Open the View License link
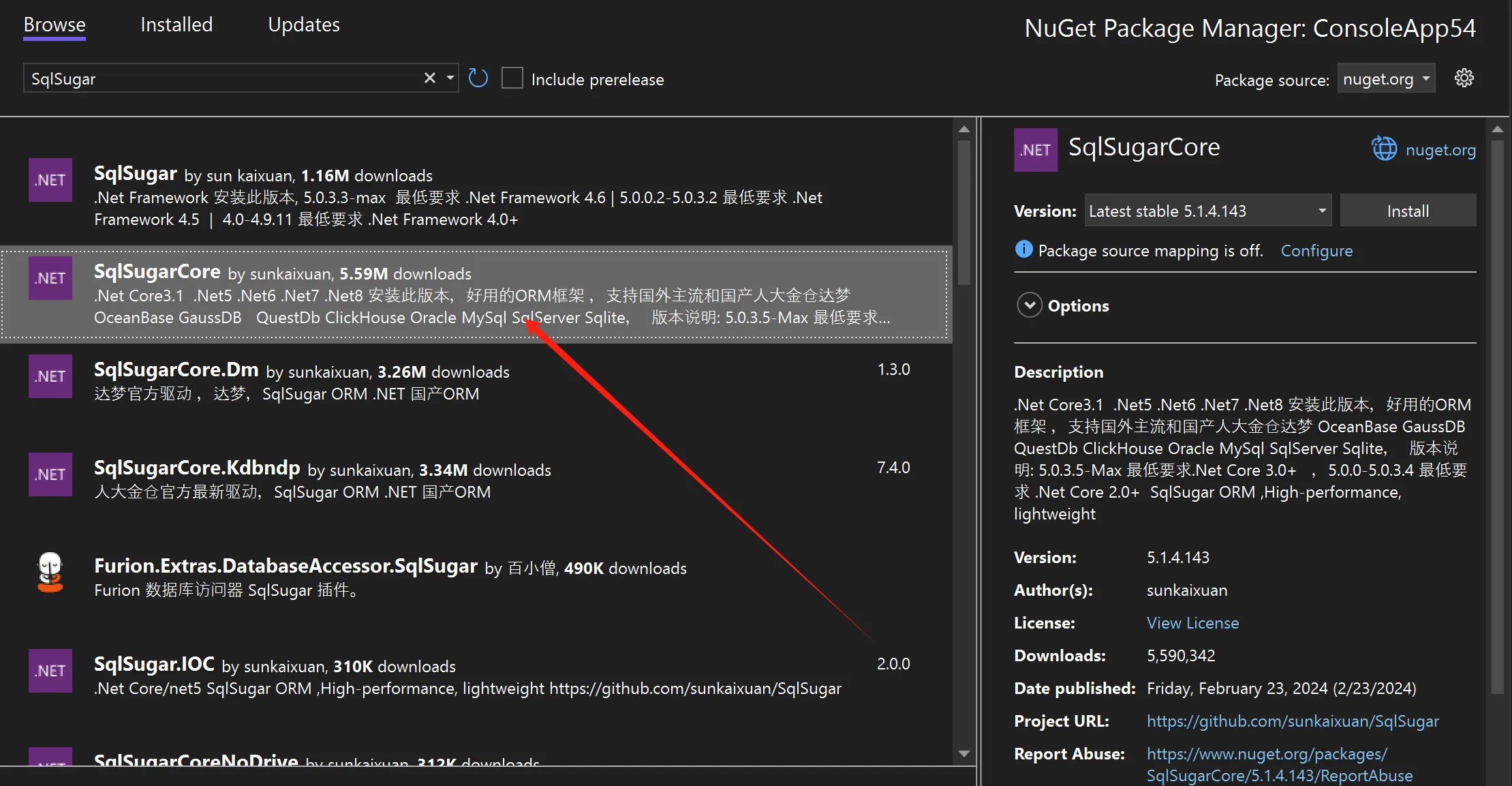Image resolution: width=1512 pixels, height=786 pixels. [1192, 623]
